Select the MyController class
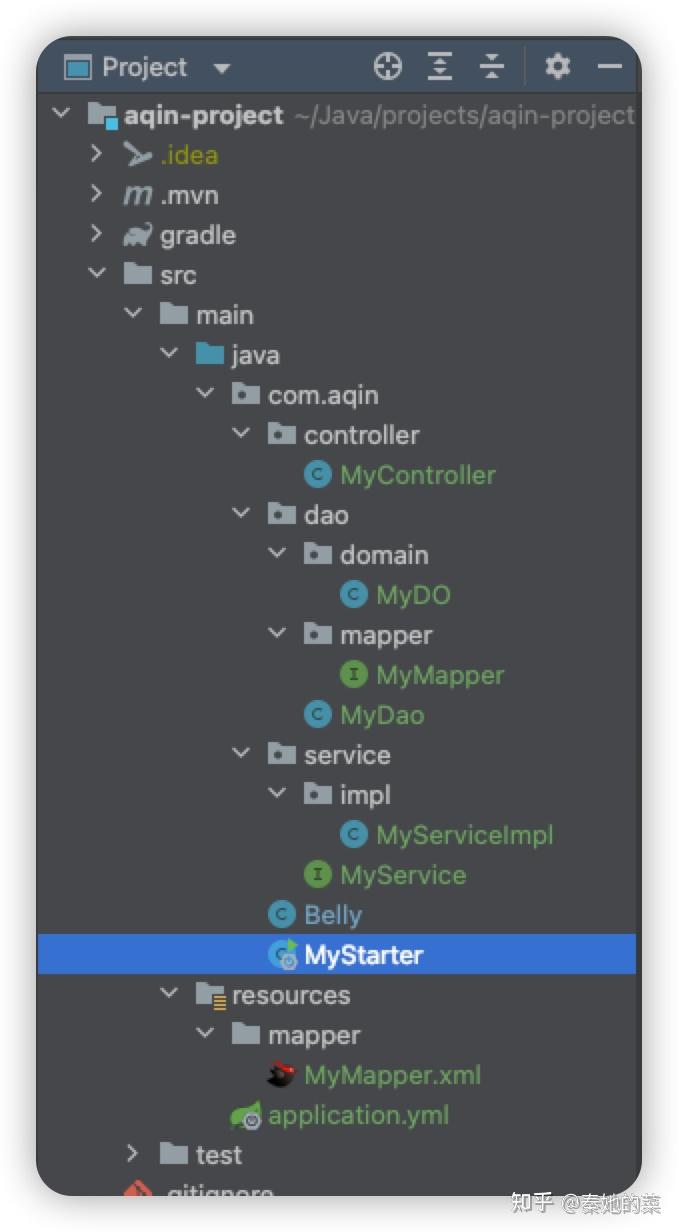The width and height of the screenshot is (678, 1232). [417, 475]
